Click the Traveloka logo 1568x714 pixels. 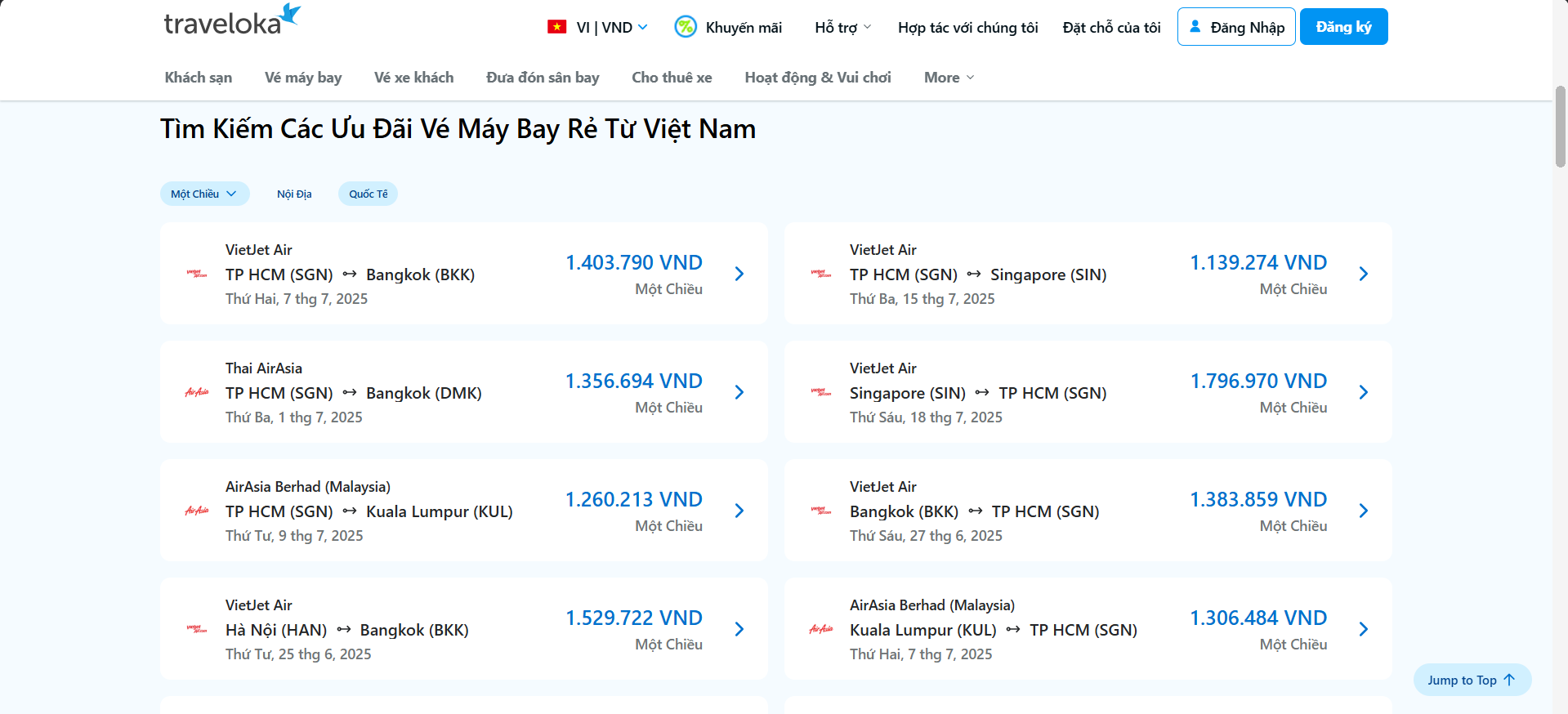coord(232,20)
